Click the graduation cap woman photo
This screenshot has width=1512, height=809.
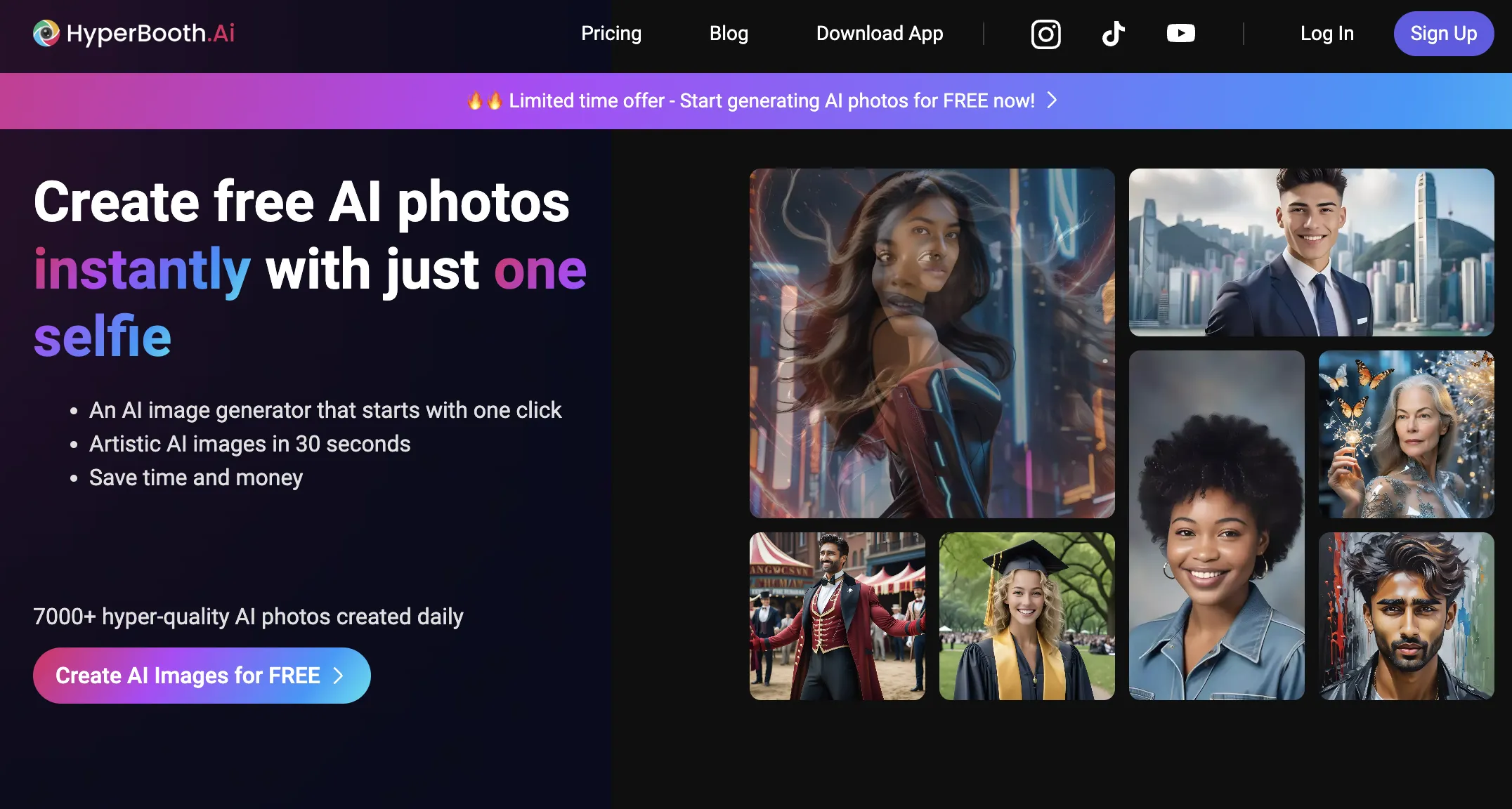click(x=1027, y=617)
